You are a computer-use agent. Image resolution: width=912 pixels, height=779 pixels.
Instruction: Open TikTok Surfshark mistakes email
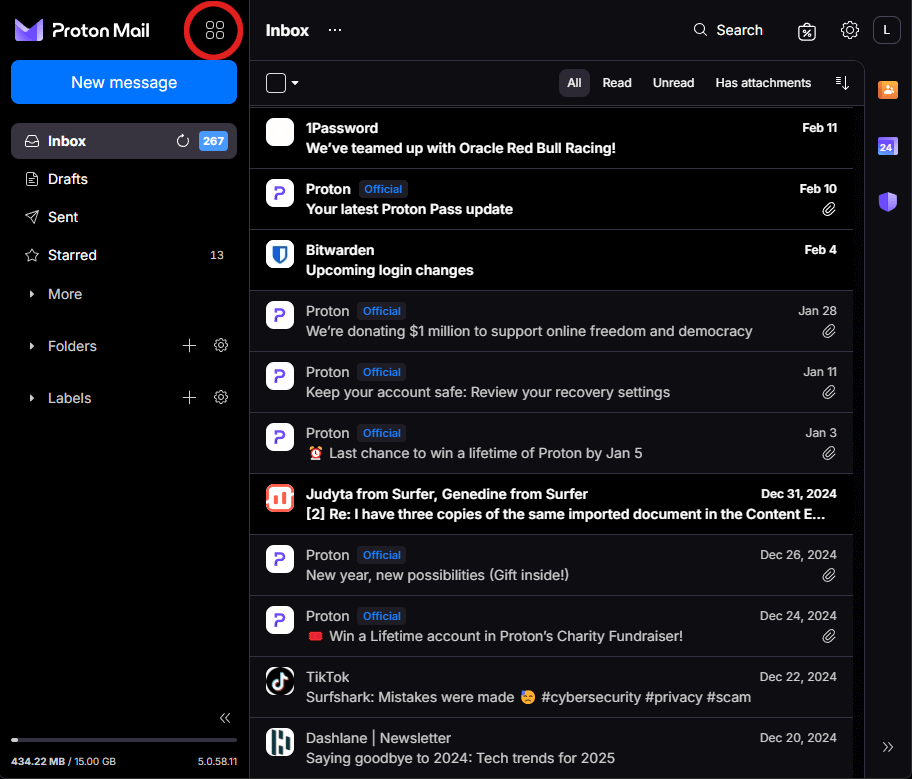click(x=551, y=687)
